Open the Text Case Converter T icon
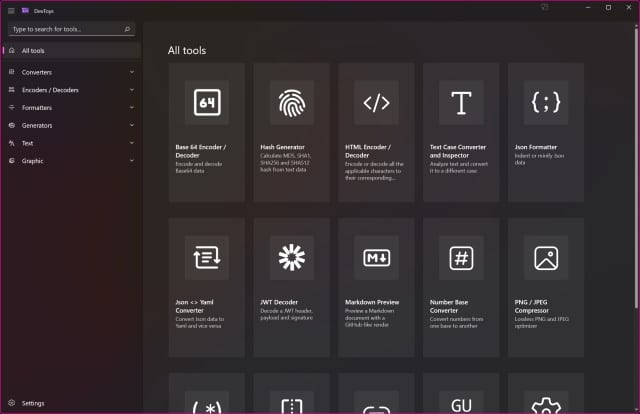The width and height of the screenshot is (640, 414). (461, 102)
